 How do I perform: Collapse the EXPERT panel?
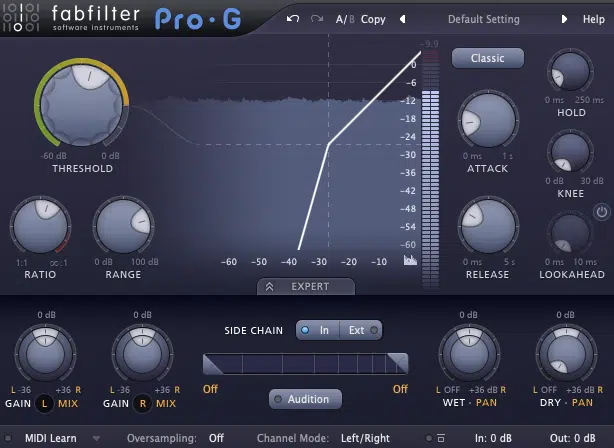click(306, 286)
